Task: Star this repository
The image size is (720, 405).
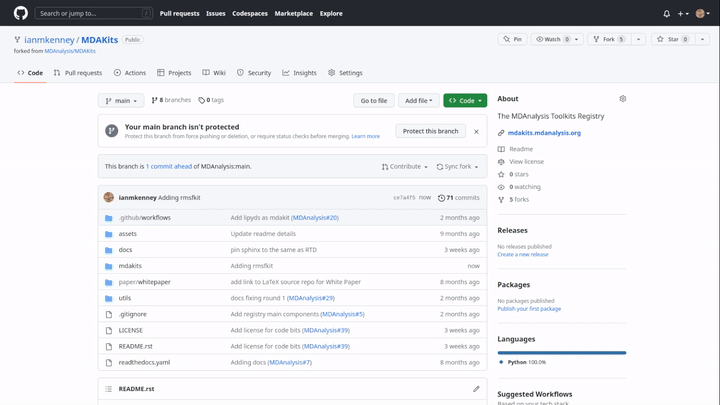Action: coord(673,39)
